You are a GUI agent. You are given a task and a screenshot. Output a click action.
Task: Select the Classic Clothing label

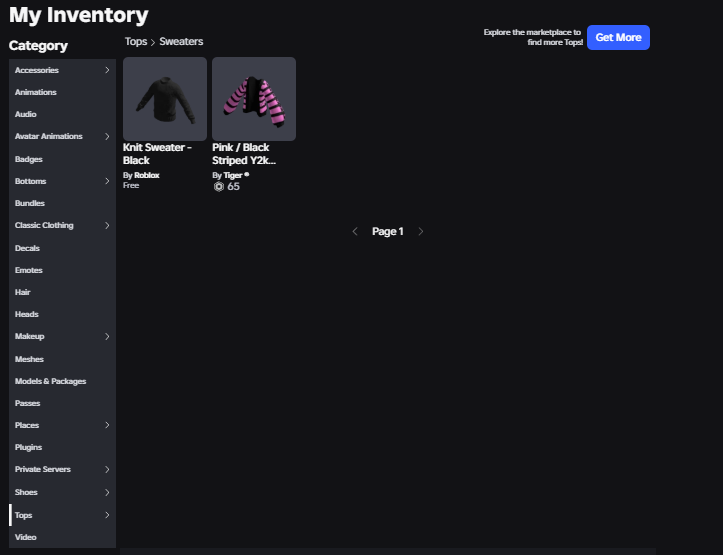coord(44,225)
